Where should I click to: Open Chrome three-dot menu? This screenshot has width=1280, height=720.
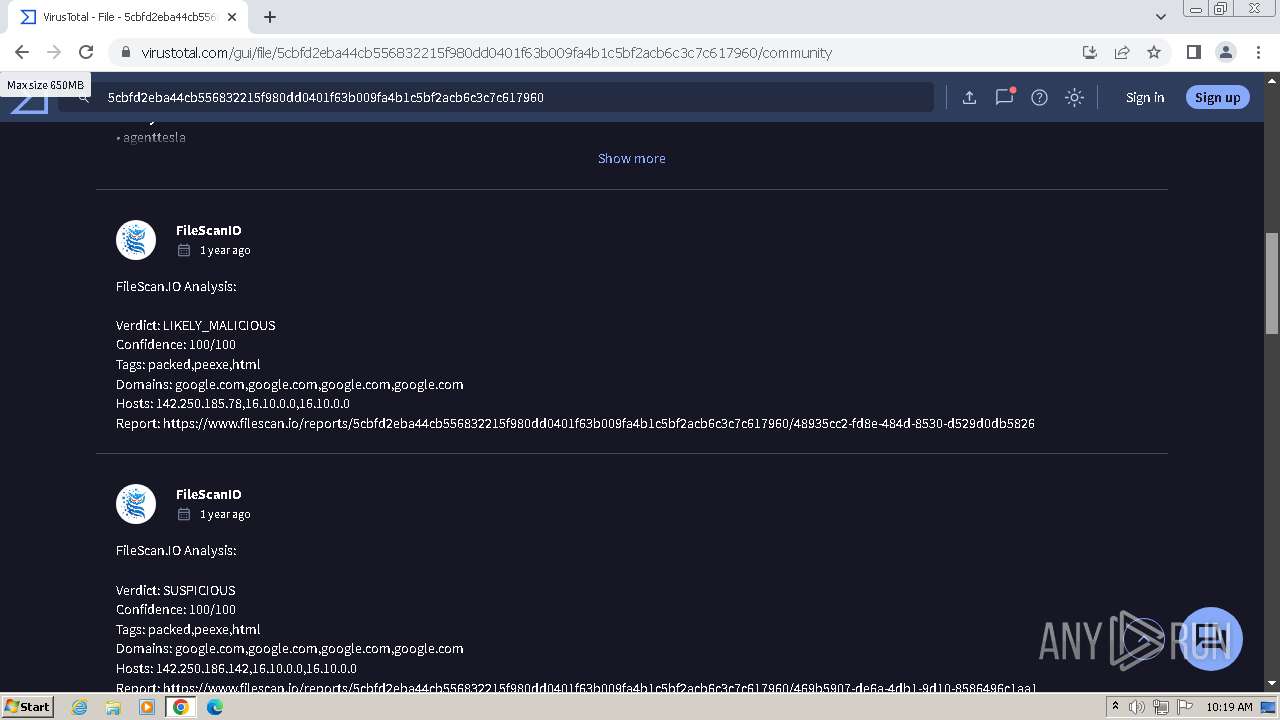(1257, 52)
